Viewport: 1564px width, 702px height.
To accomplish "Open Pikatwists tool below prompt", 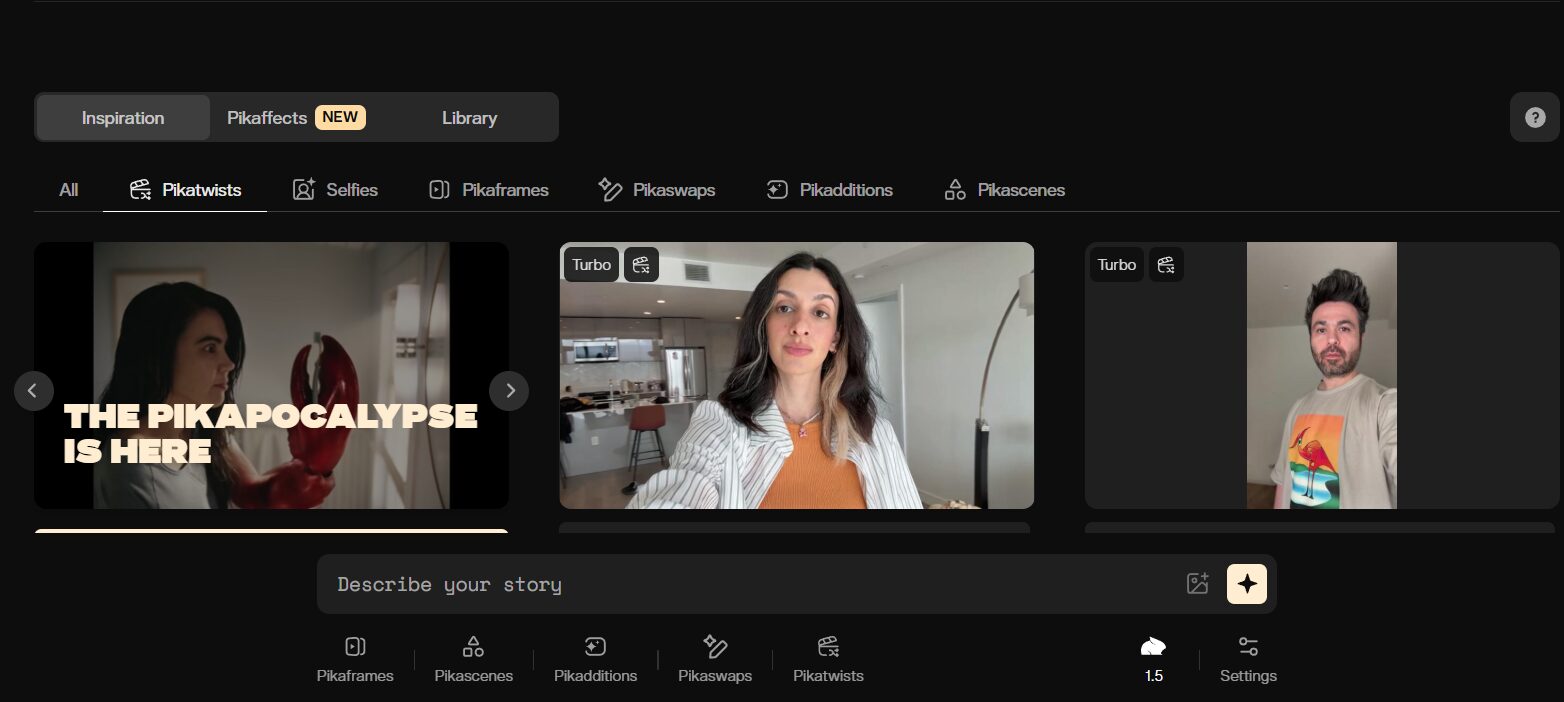I will tap(828, 660).
